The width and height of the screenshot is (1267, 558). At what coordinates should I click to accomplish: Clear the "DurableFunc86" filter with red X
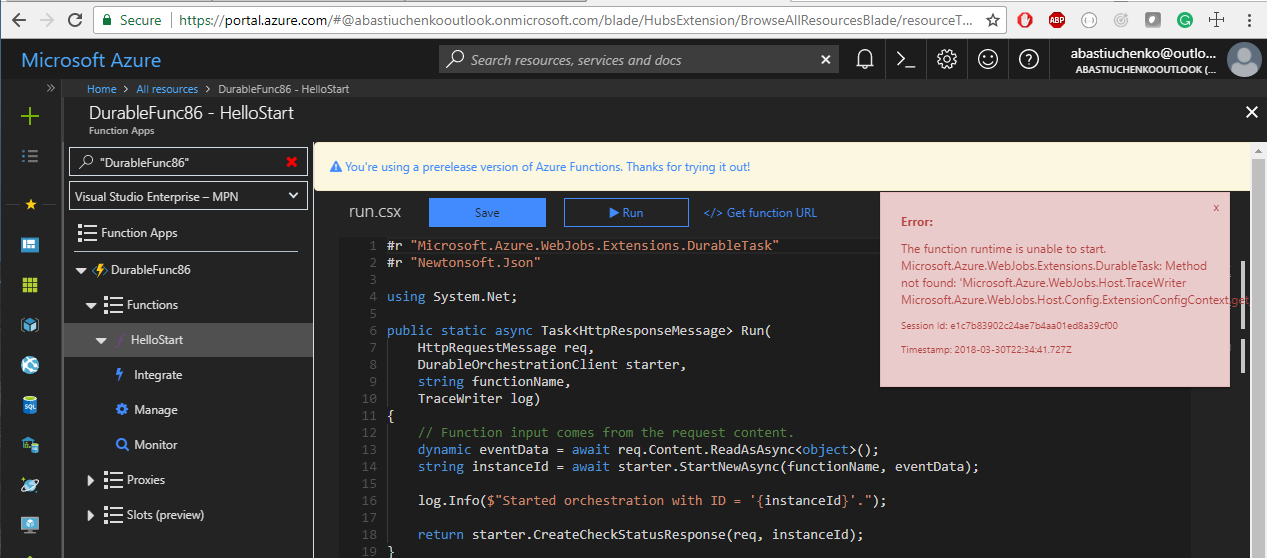291,162
